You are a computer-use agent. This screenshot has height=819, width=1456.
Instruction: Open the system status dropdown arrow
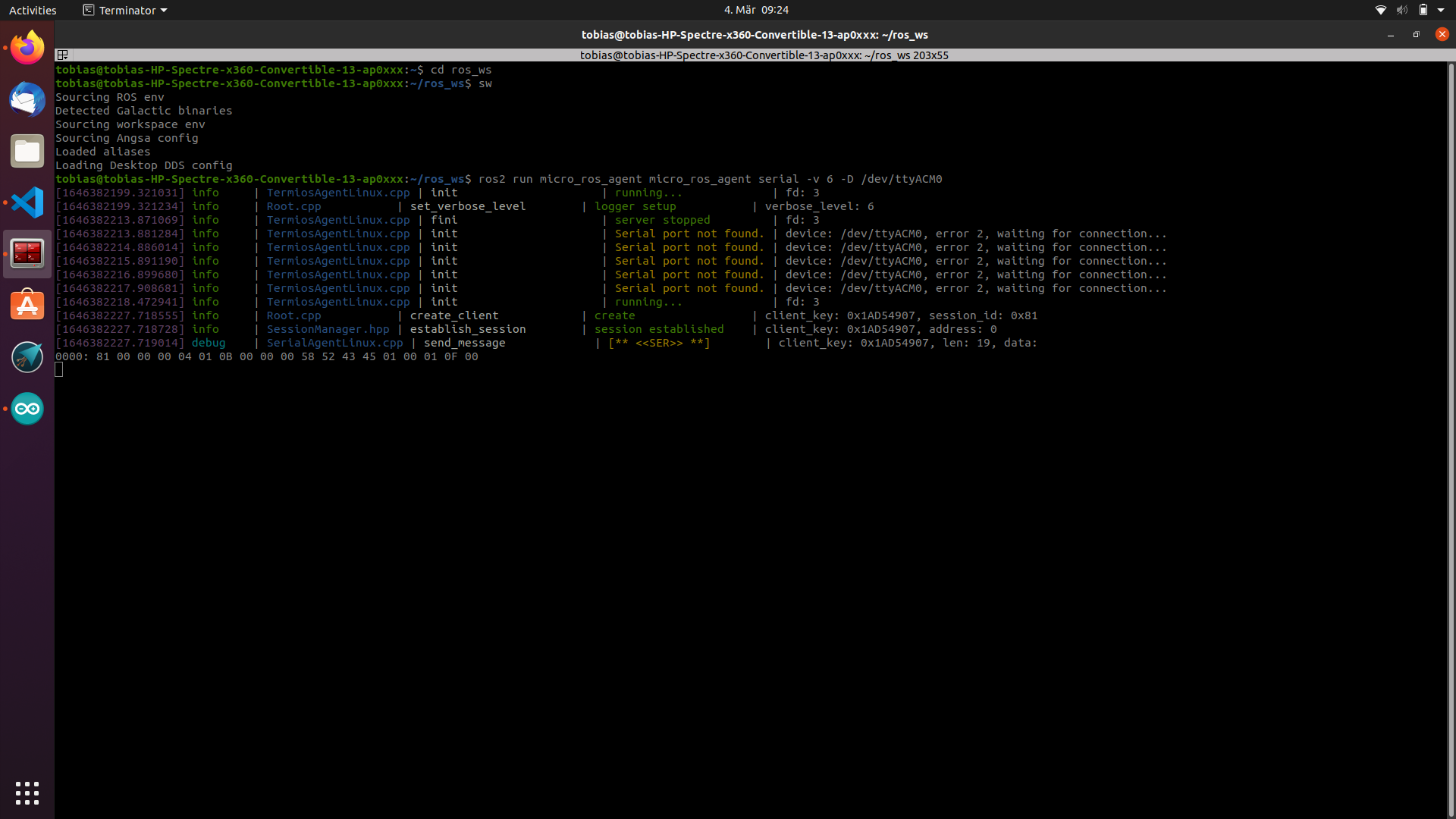1443,10
